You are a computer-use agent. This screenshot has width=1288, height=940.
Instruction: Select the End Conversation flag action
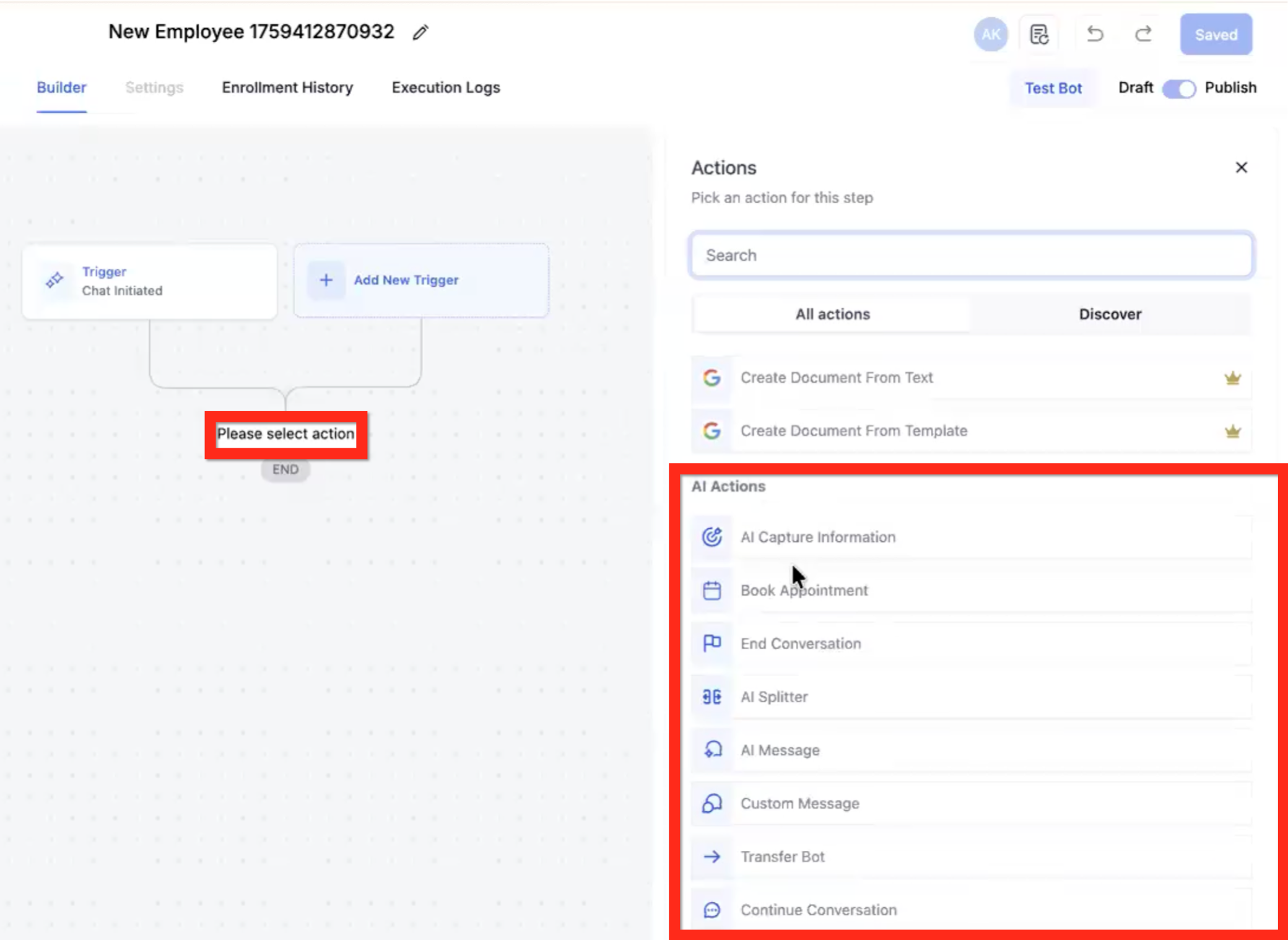pyautogui.click(x=800, y=643)
